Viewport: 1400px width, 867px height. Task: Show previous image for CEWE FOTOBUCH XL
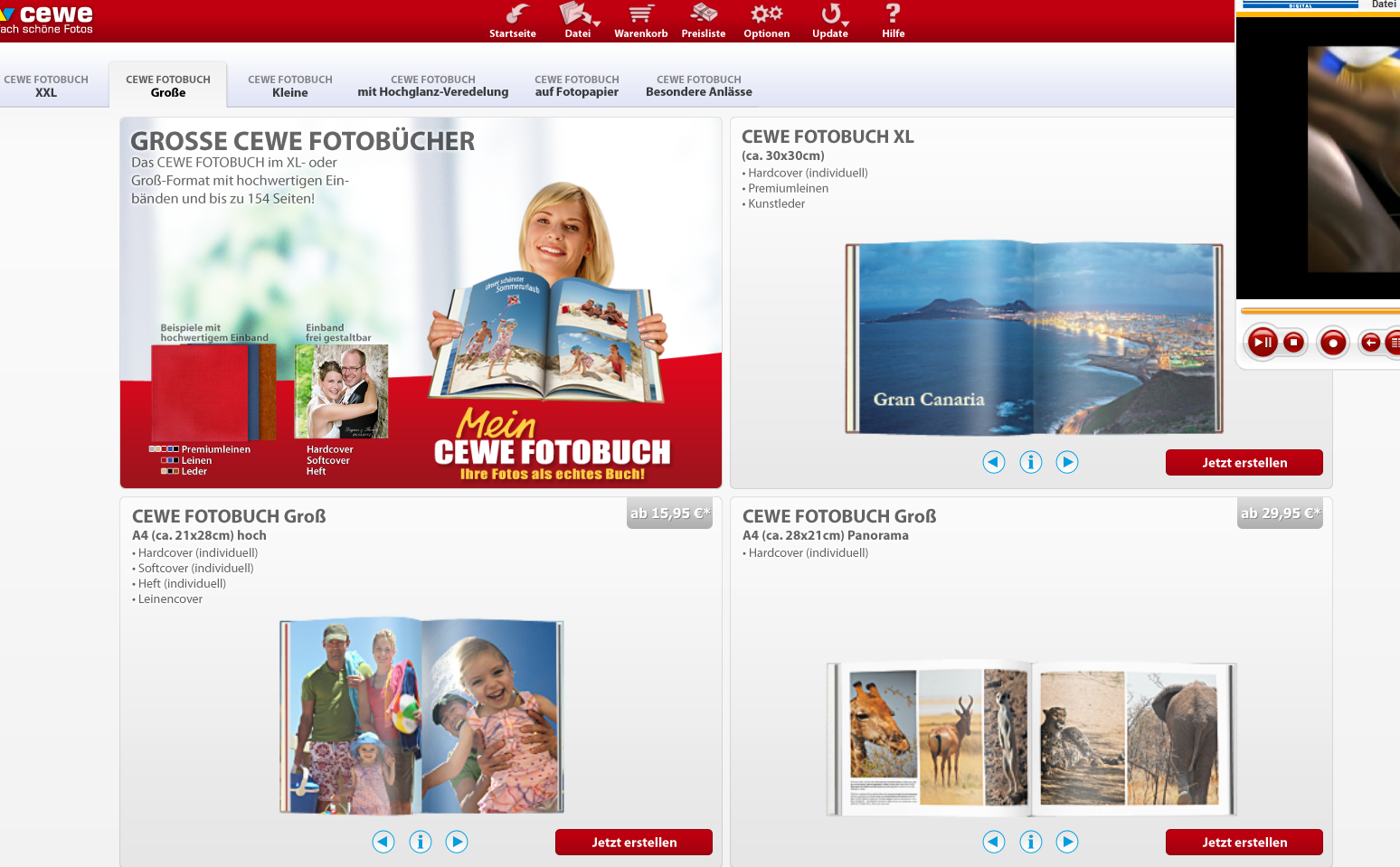pos(994,462)
